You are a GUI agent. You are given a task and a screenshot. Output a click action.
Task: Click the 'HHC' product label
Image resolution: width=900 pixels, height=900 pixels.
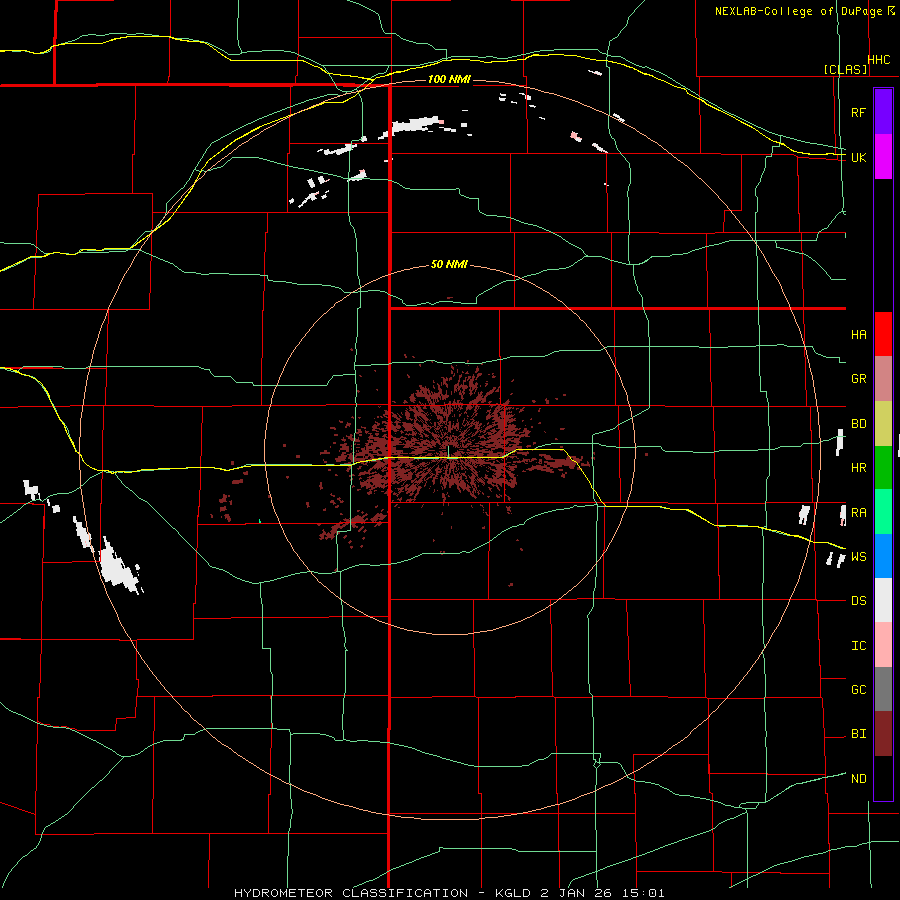[879, 60]
